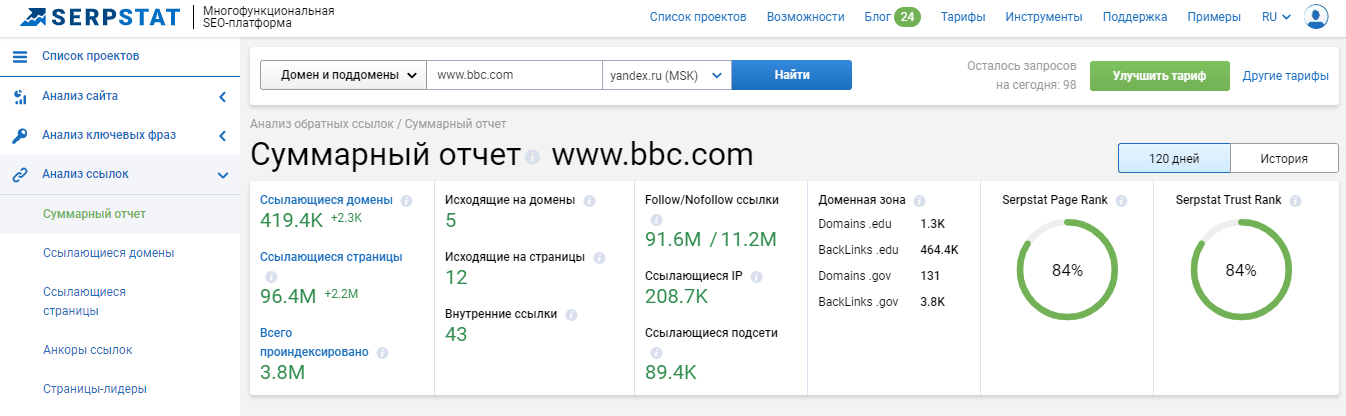Click the Serpstat Page Rank 84% gauge

coord(1067,270)
